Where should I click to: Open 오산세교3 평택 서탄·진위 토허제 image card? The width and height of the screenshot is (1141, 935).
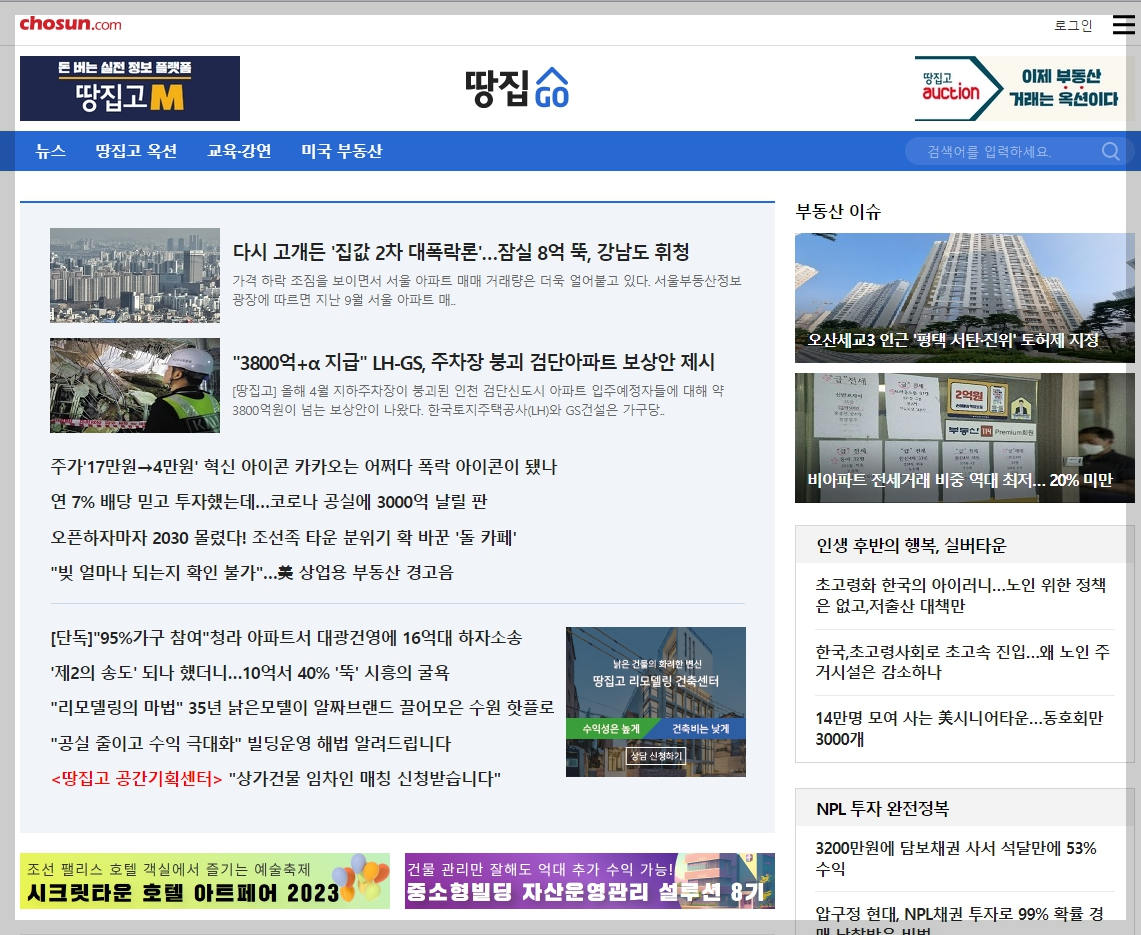(964, 298)
